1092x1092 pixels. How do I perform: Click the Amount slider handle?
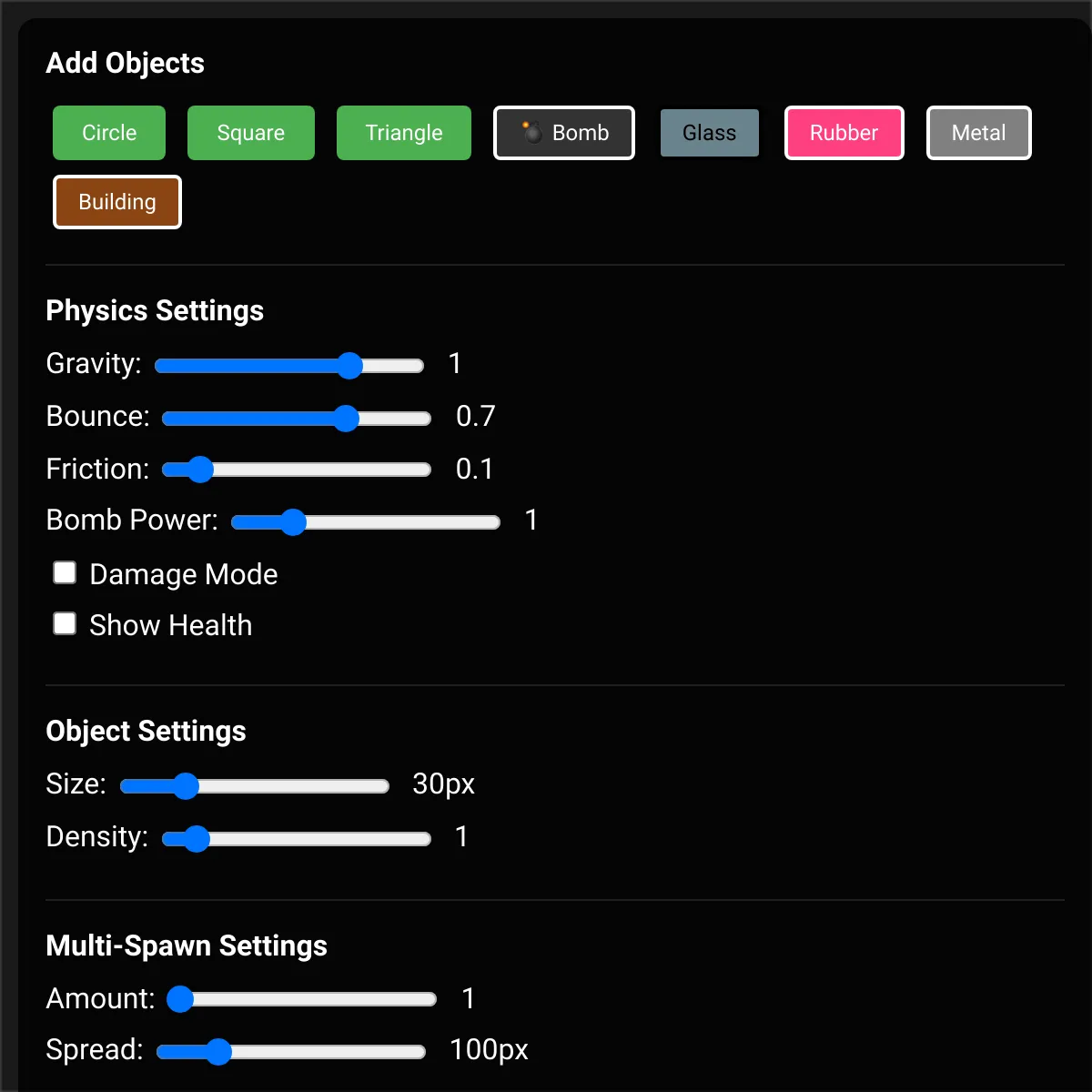tap(180, 999)
